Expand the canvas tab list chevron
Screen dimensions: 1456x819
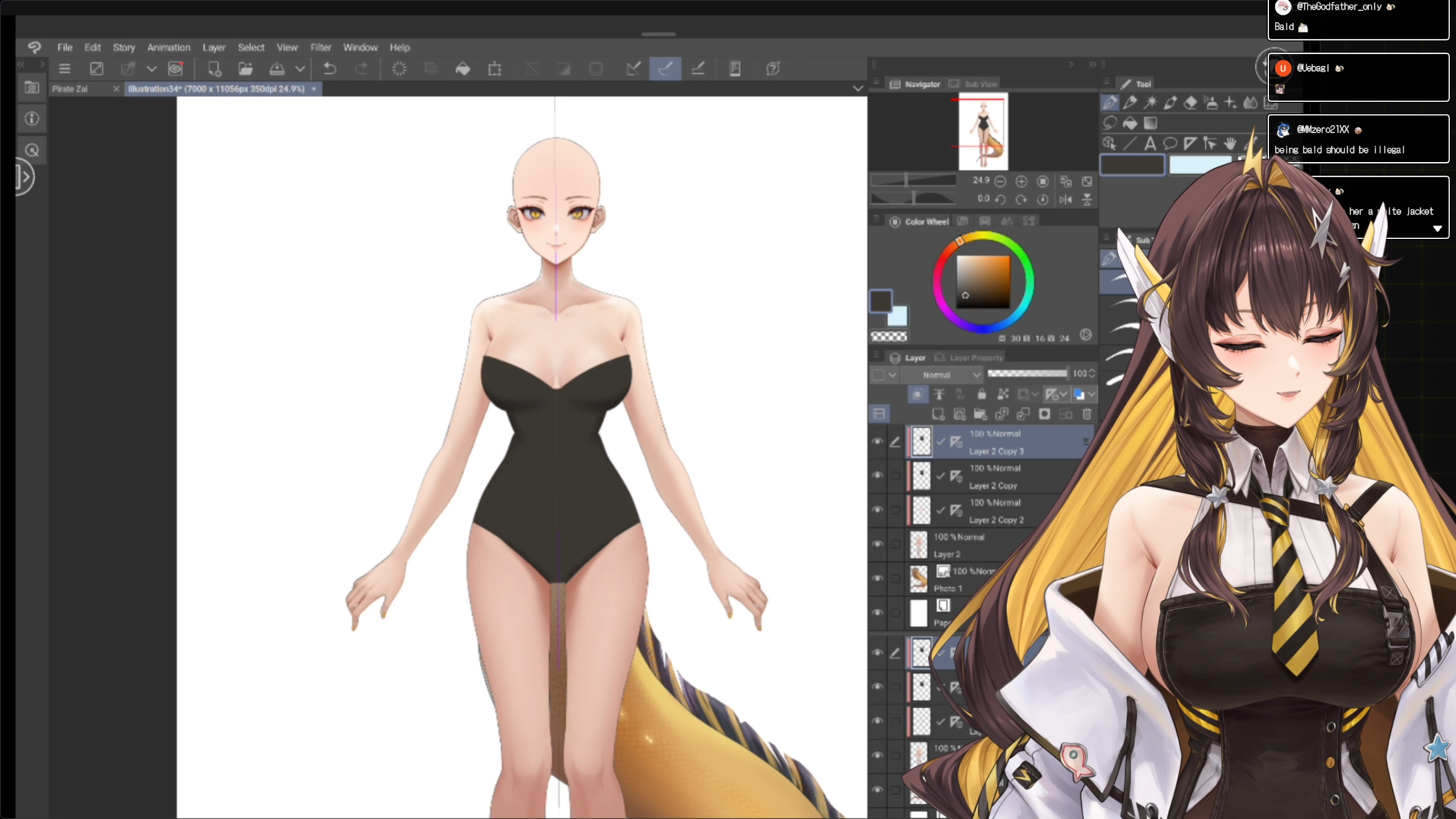point(858,89)
